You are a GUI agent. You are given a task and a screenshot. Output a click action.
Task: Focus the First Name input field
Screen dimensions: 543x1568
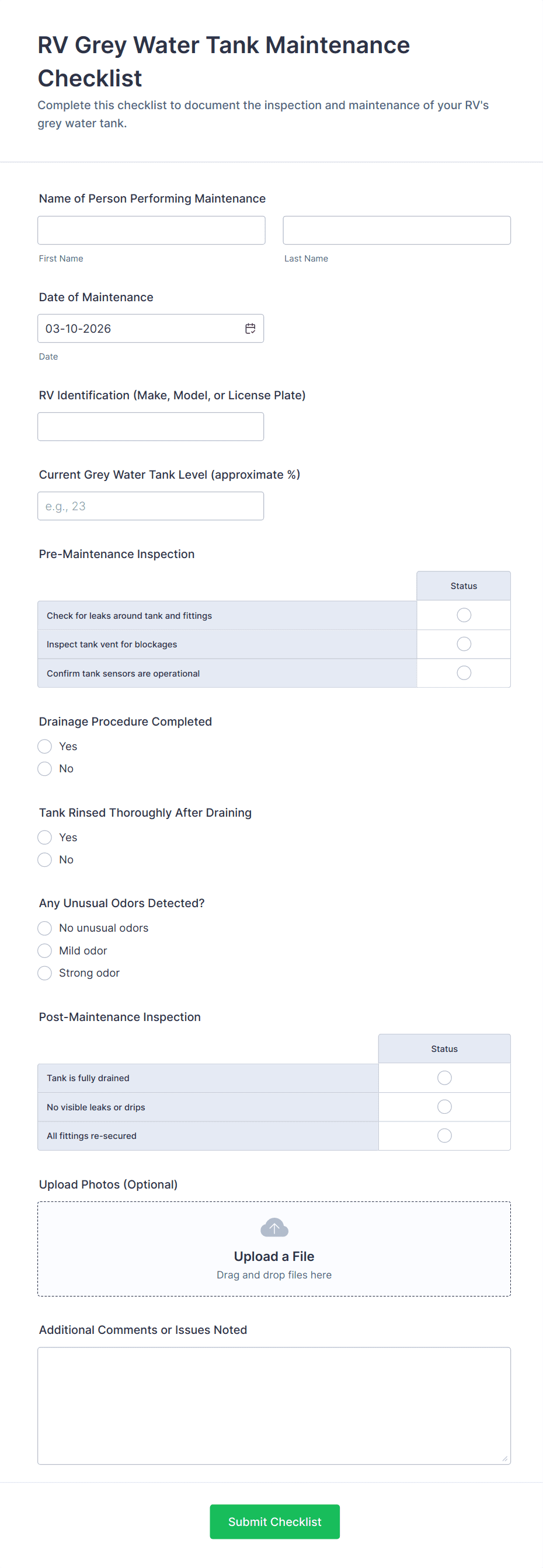152,231
